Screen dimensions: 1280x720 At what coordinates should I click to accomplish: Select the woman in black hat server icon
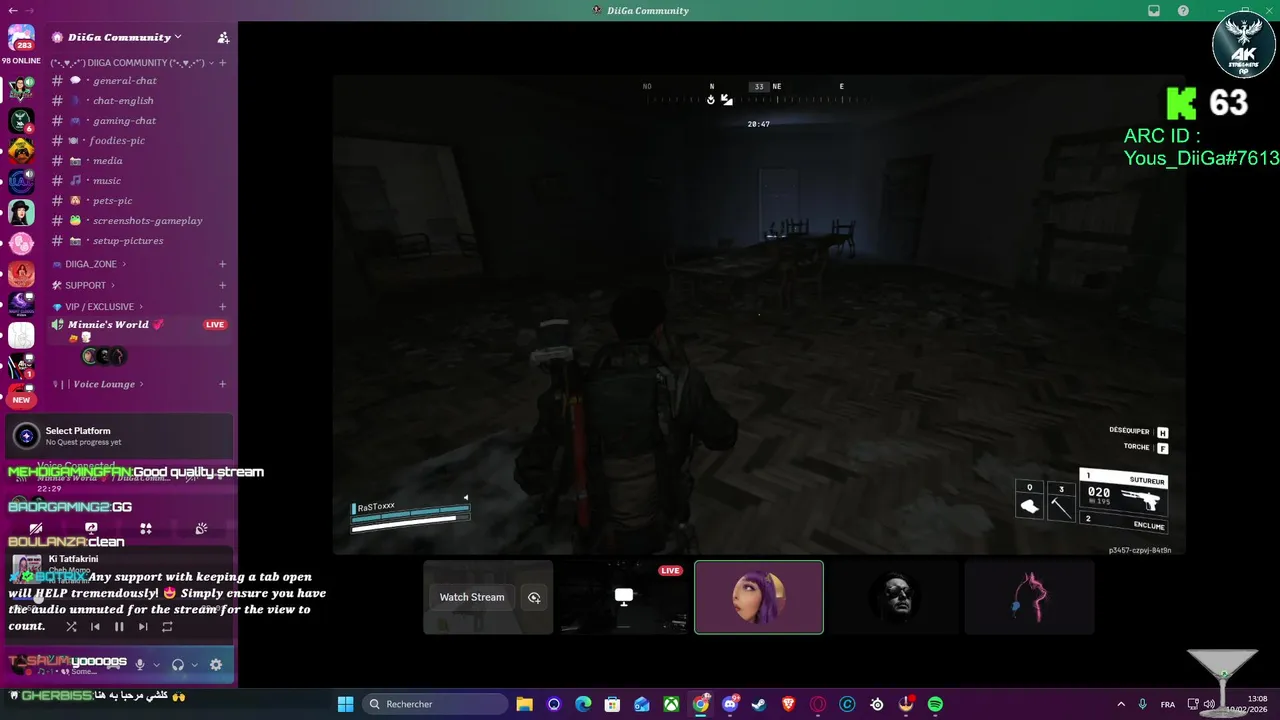click(x=21, y=212)
